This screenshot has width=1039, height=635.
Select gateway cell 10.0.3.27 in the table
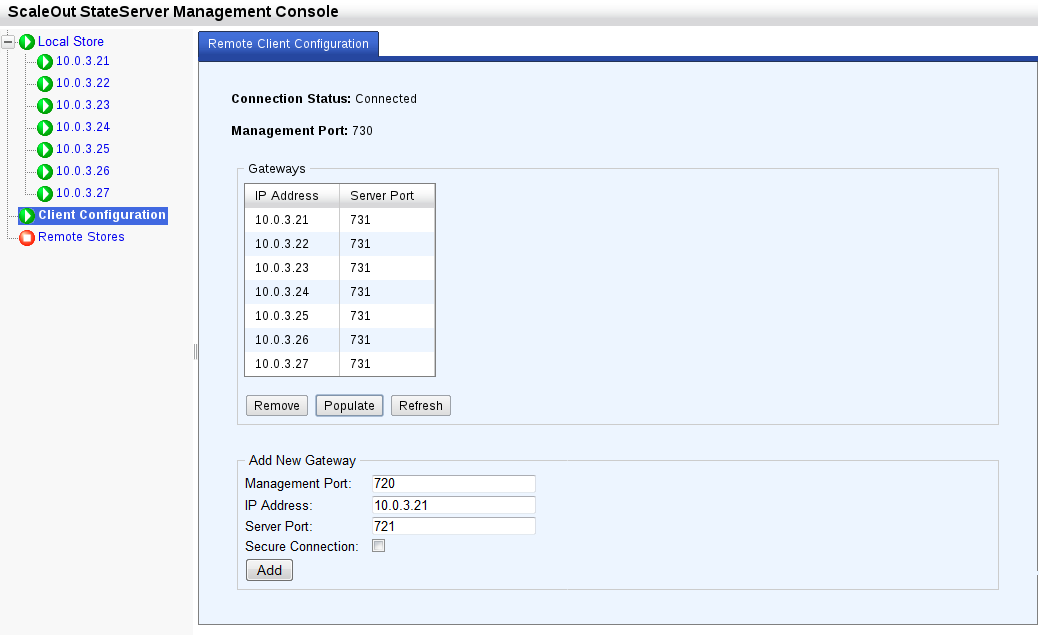point(292,363)
